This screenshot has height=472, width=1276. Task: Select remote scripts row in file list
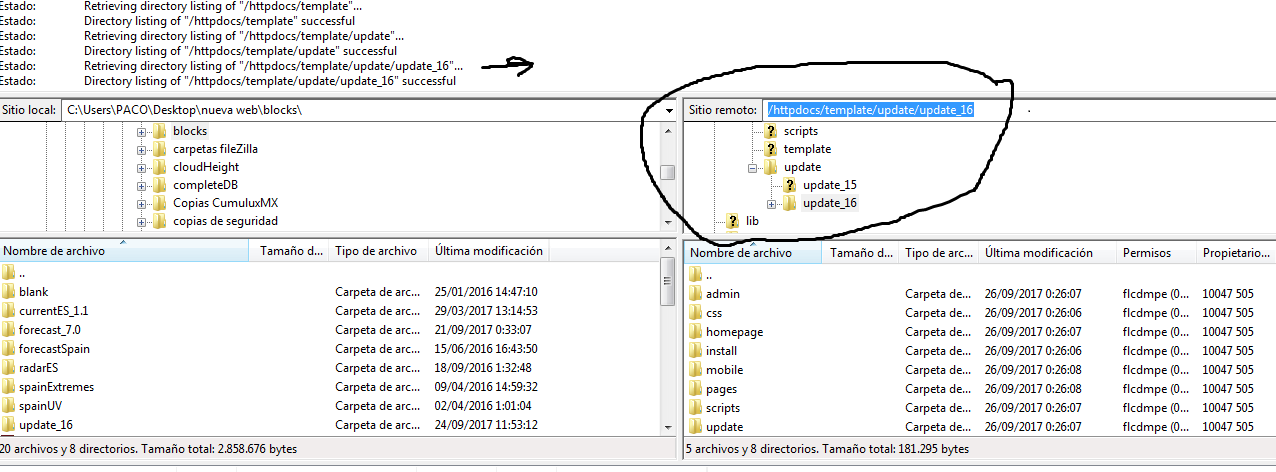coord(980,408)
